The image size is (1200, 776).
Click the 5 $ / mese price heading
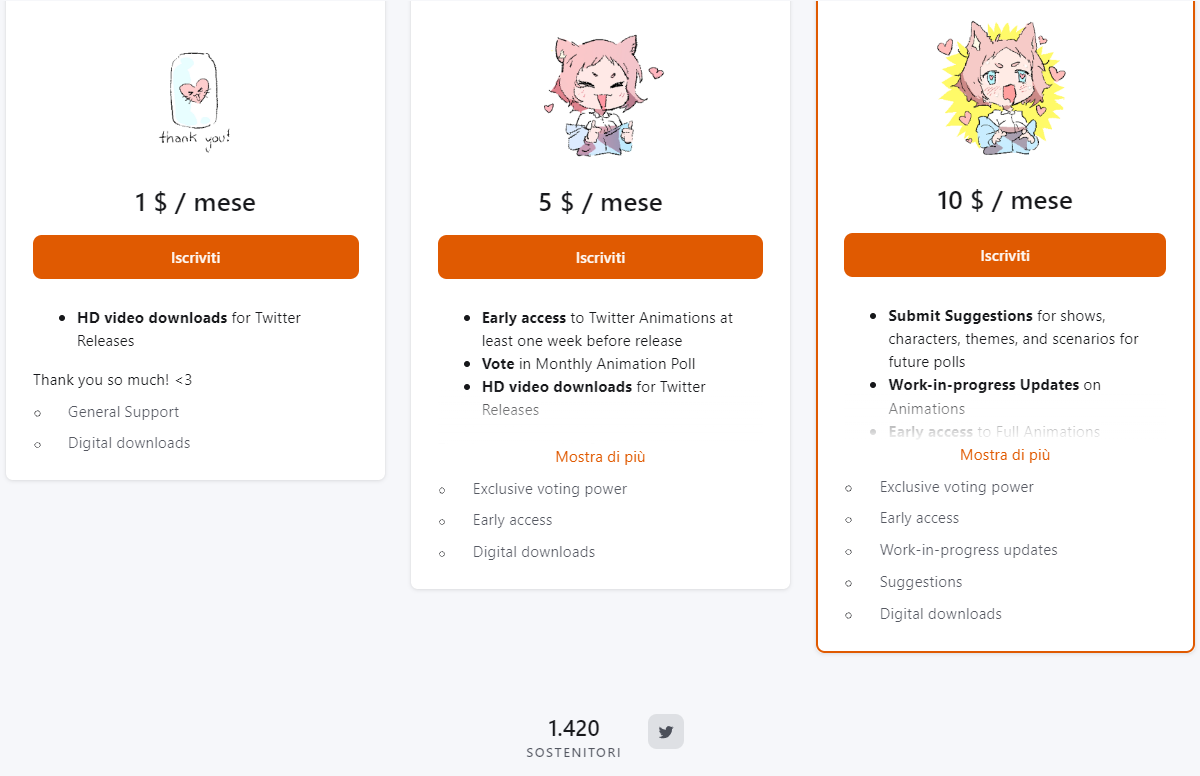tap(600, 203)
